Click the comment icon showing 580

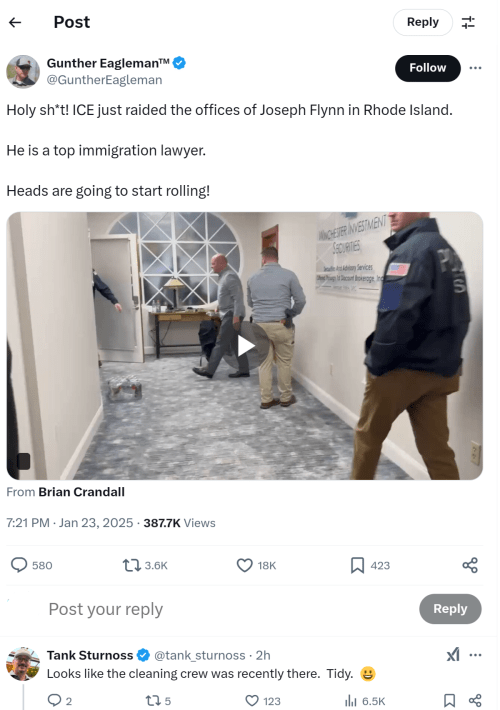coord(19,565)
